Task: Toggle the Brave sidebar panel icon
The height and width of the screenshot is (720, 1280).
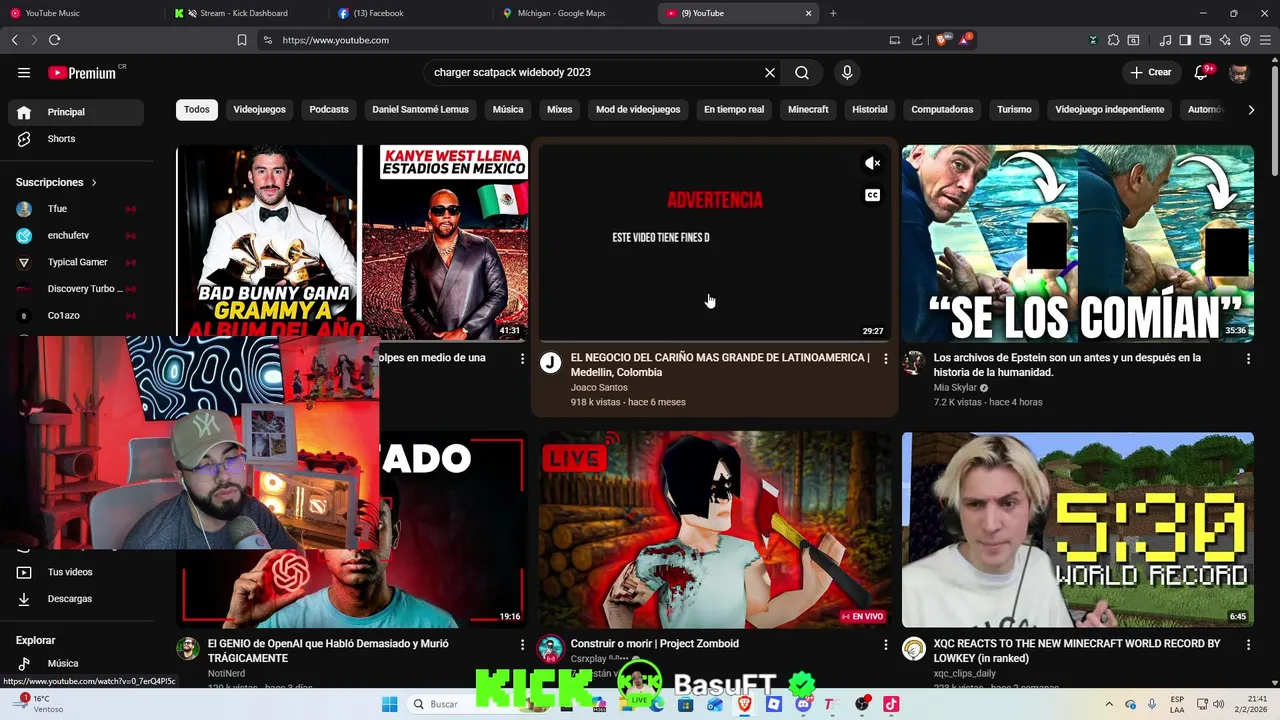Action: 1185,40
